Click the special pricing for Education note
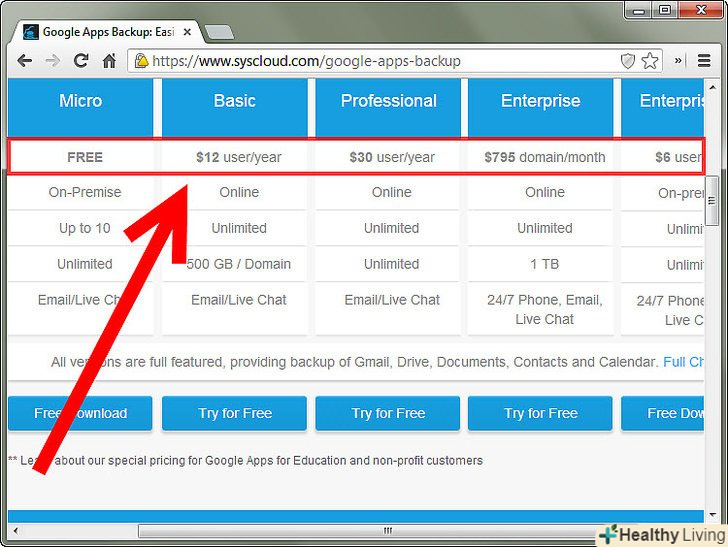The width and height of the screenshot is (728, 547). [x=245, y=461]
